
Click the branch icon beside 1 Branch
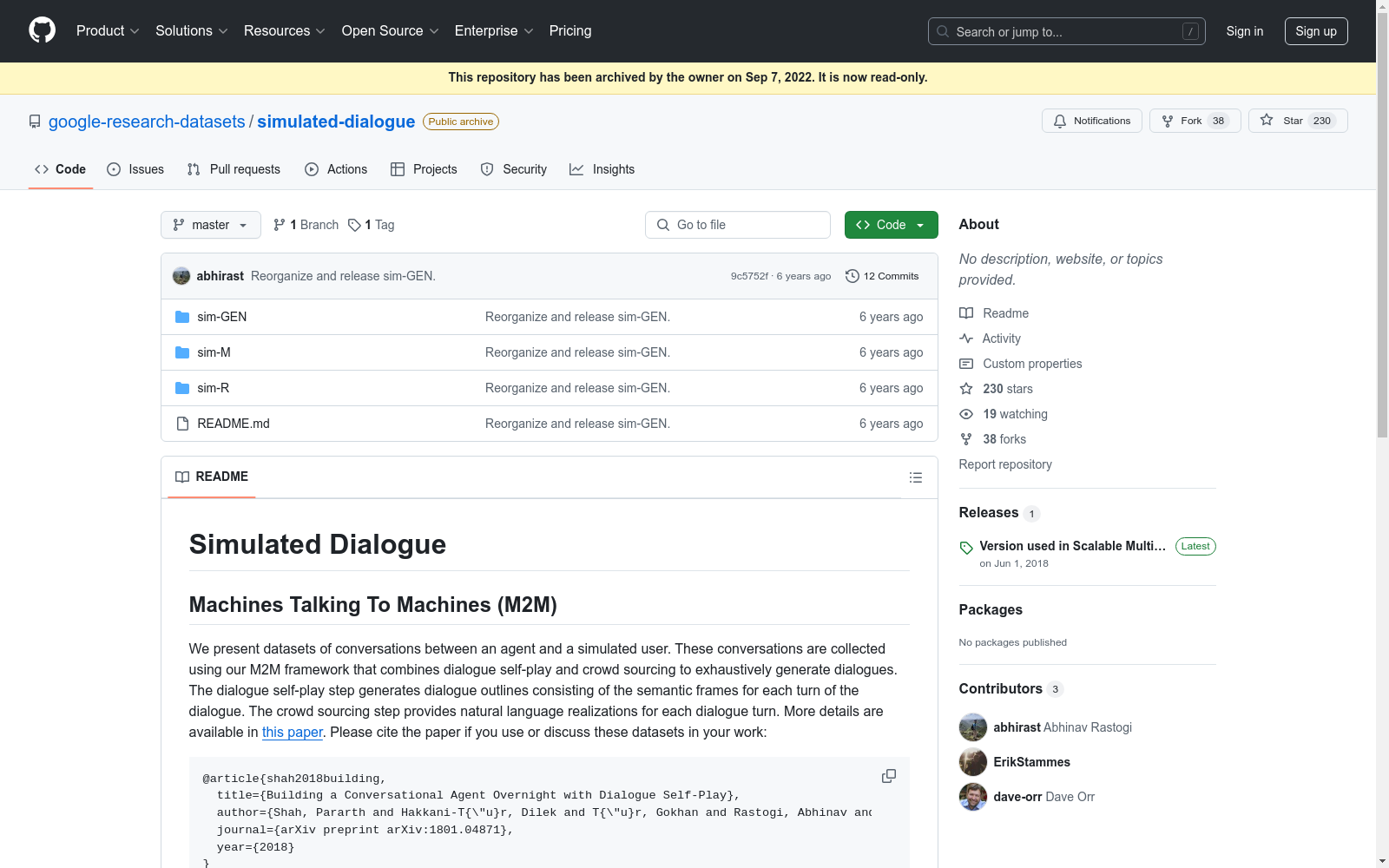280,225
